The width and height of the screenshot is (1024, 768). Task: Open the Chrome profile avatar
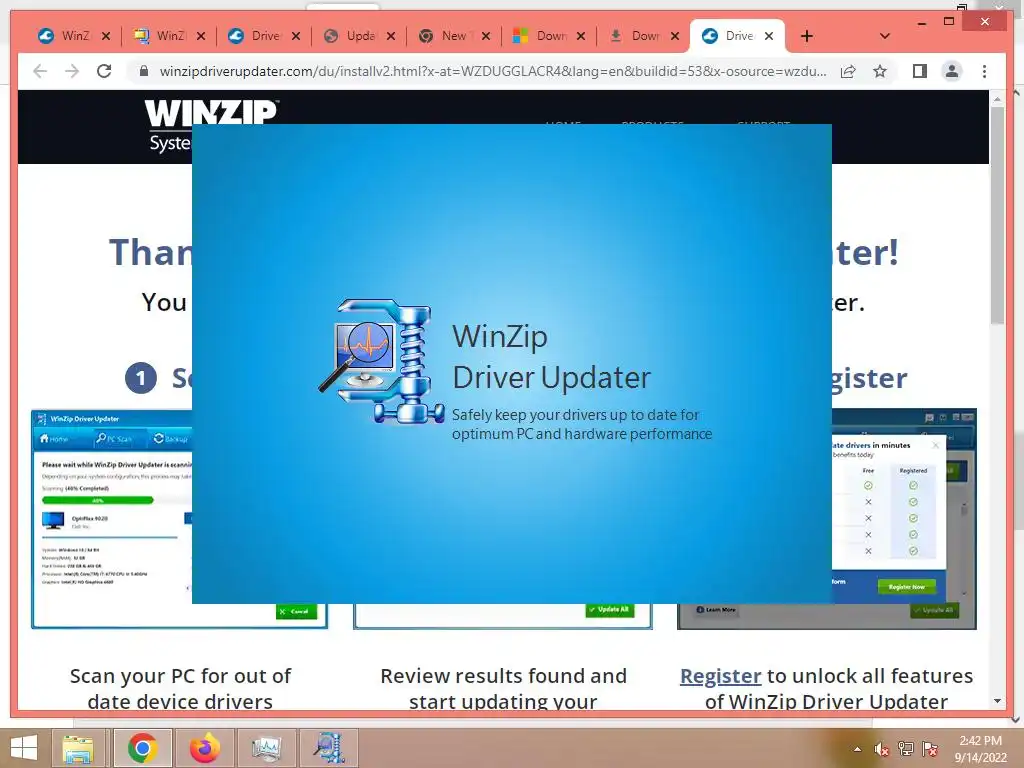[952, 71]
